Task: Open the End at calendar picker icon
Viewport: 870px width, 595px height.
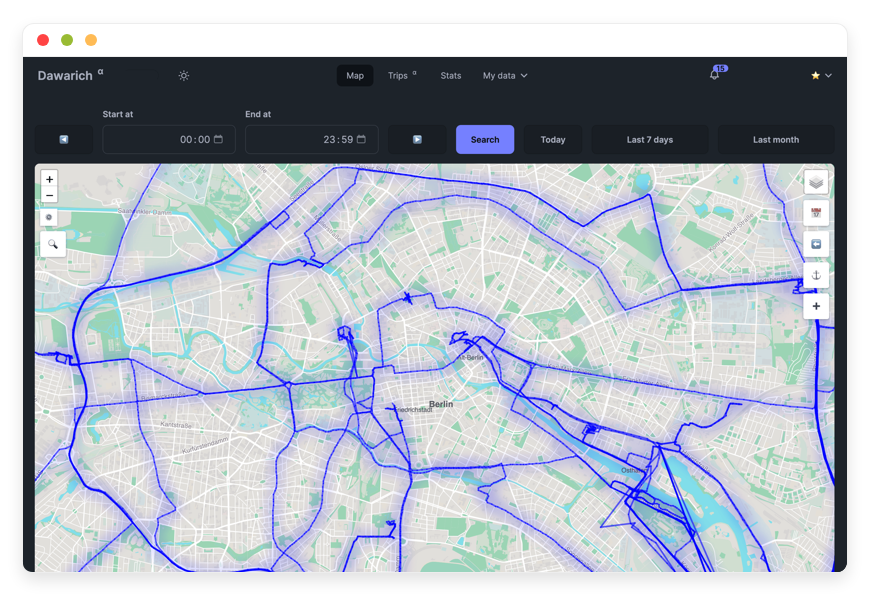Action: (361, 139)
